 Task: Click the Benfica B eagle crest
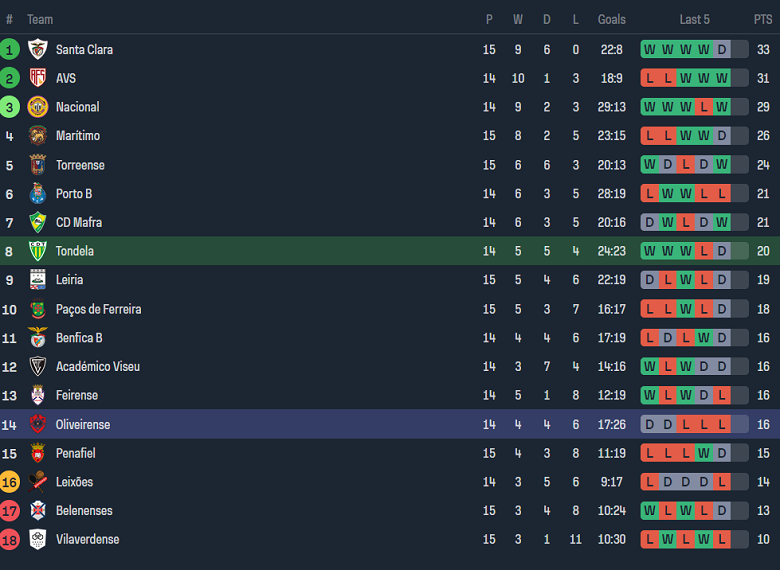pos(38,337)
